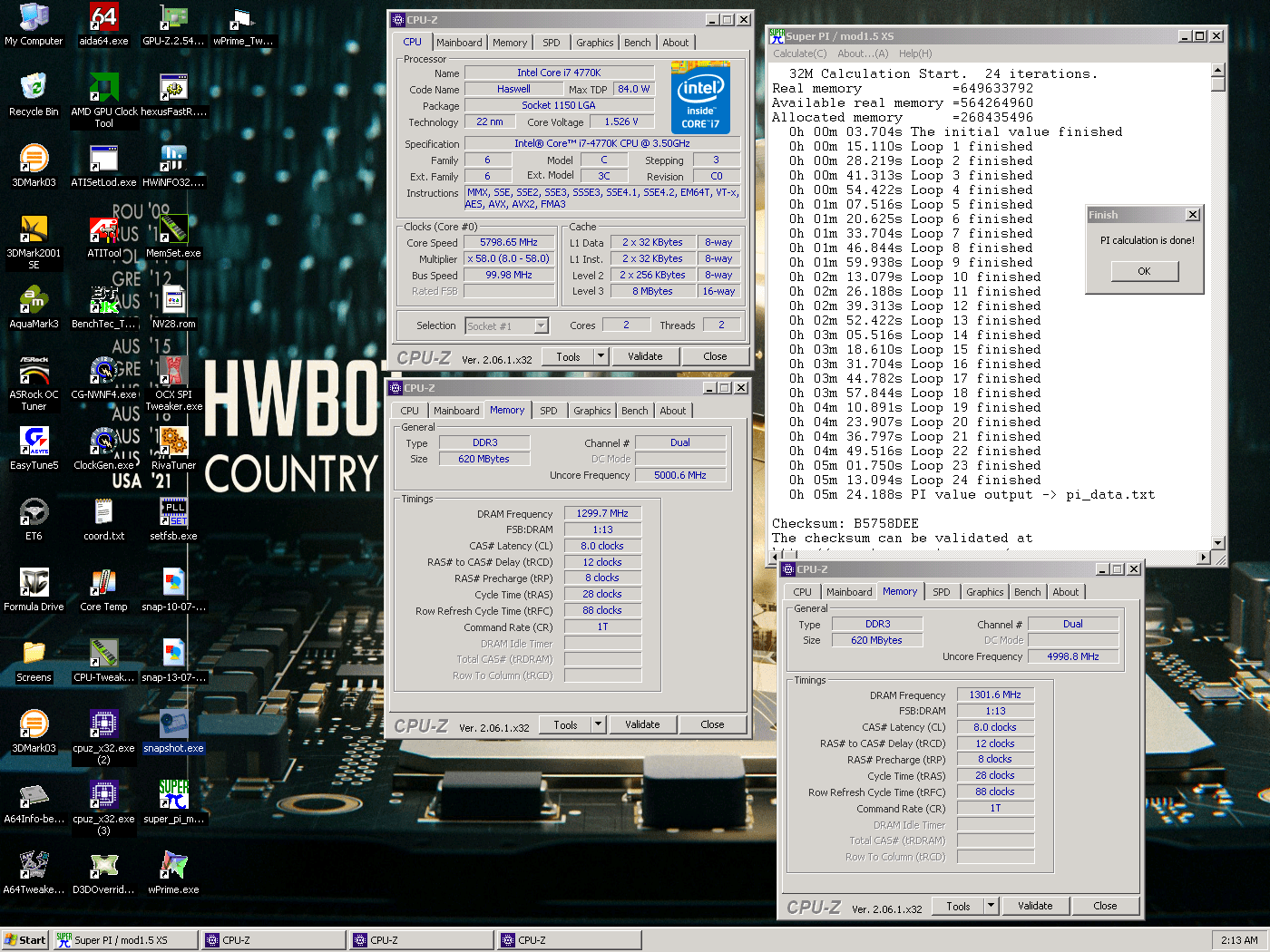The width and height of the screenshot is (1270, 952).
Task: Click the Intel Core i7 inside logo
Action: coord(700,97)
